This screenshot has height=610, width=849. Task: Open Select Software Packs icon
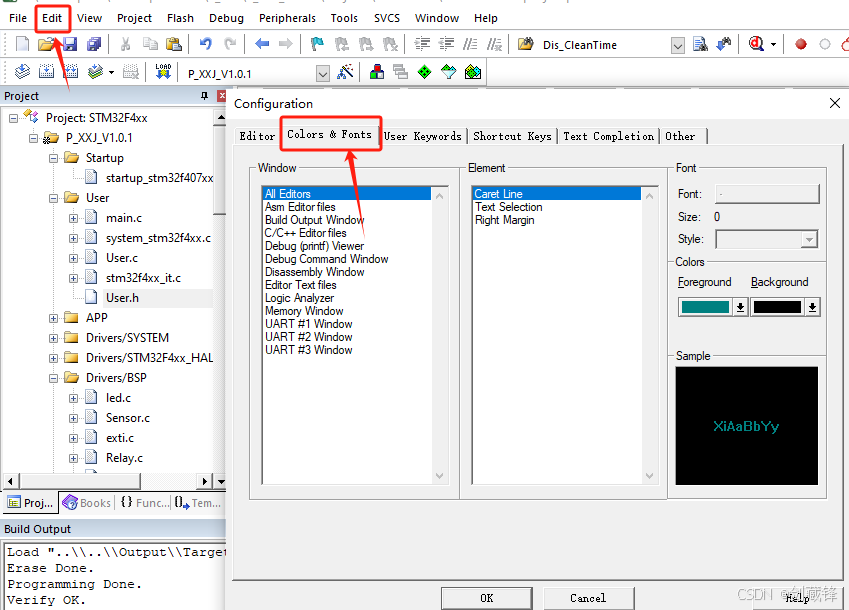pos(448,71)
